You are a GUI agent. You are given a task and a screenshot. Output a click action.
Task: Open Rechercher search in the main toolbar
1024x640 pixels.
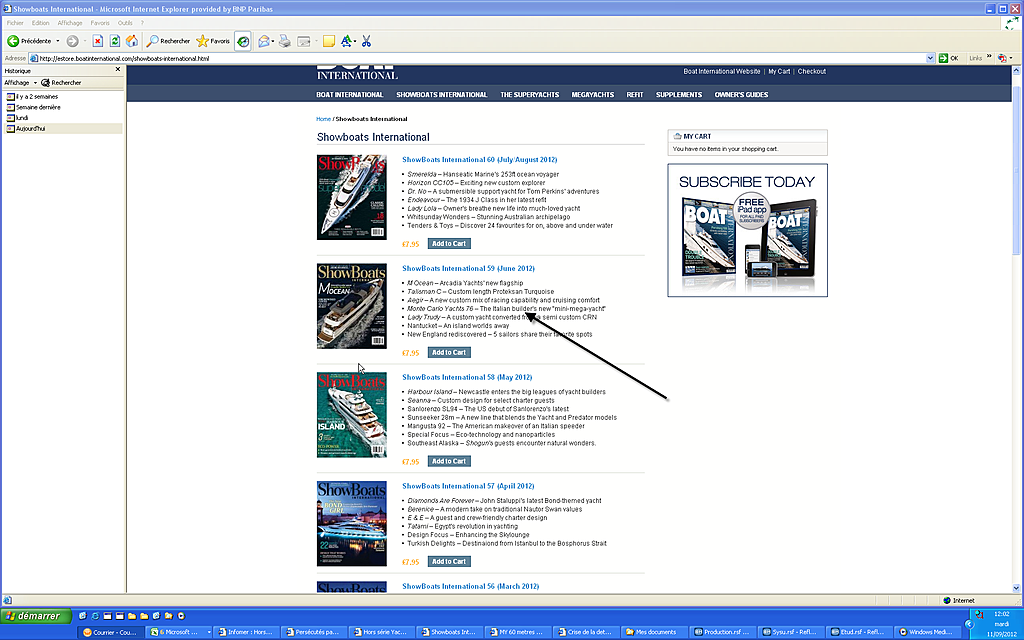(168, 41)
